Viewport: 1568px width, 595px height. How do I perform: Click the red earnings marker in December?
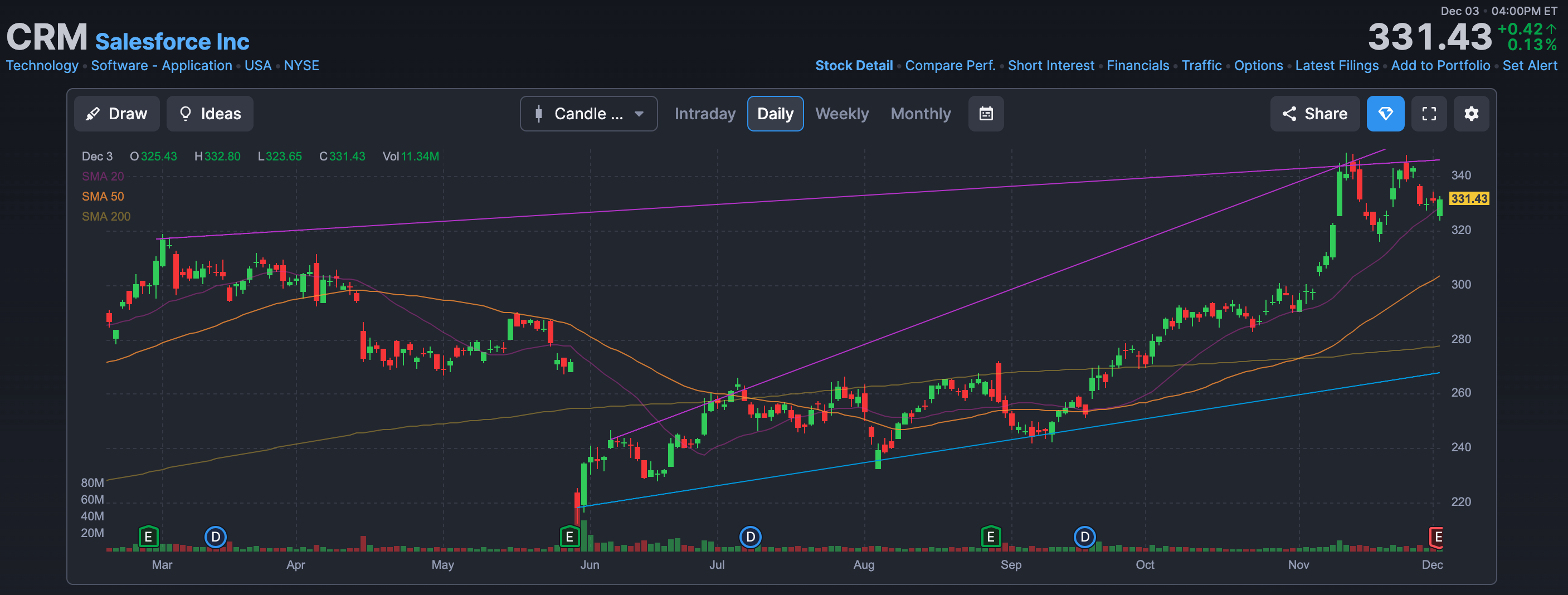pyautogui.click(x=1436, y=537)
